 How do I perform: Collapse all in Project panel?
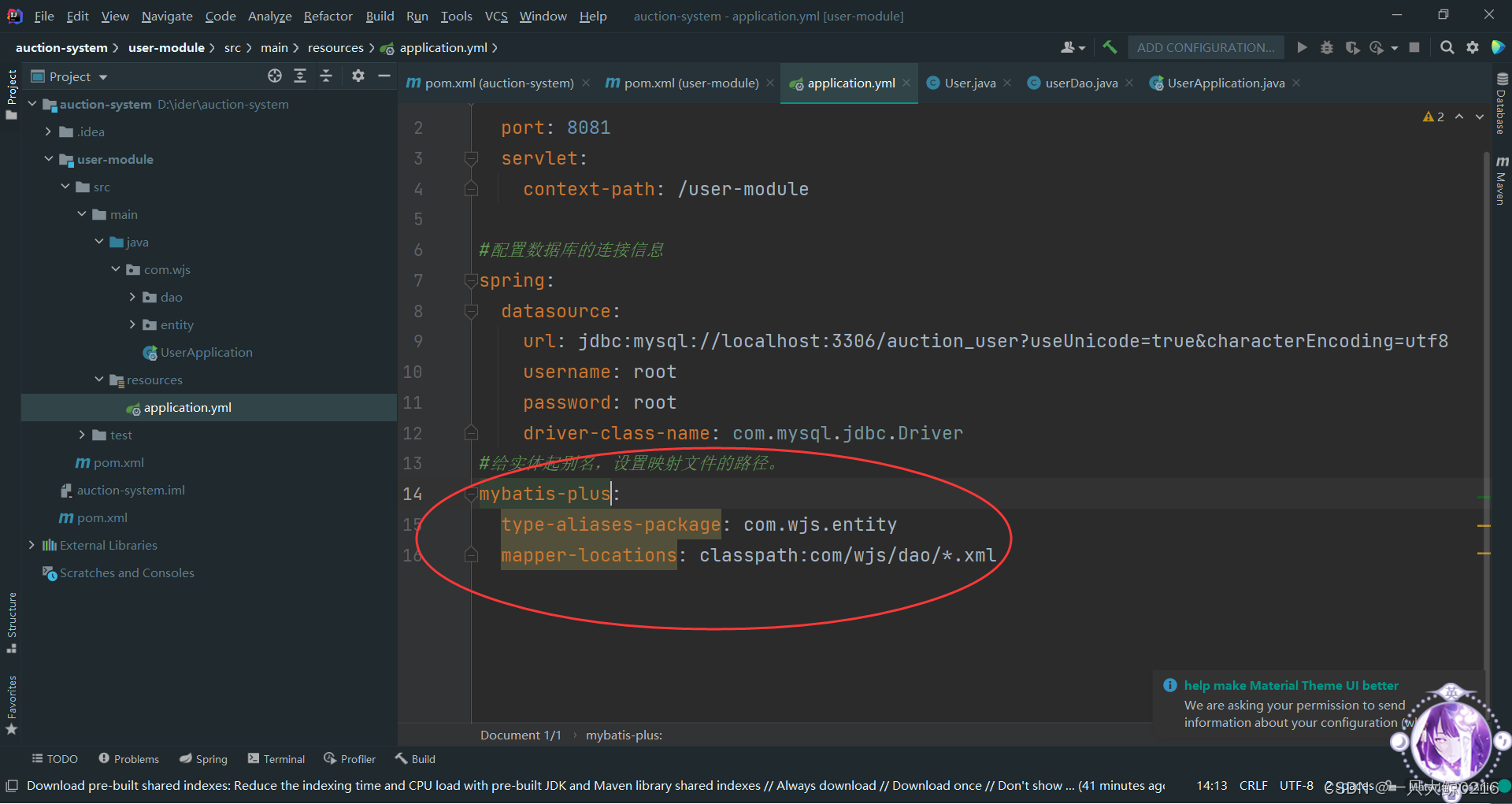pos(326,76)
